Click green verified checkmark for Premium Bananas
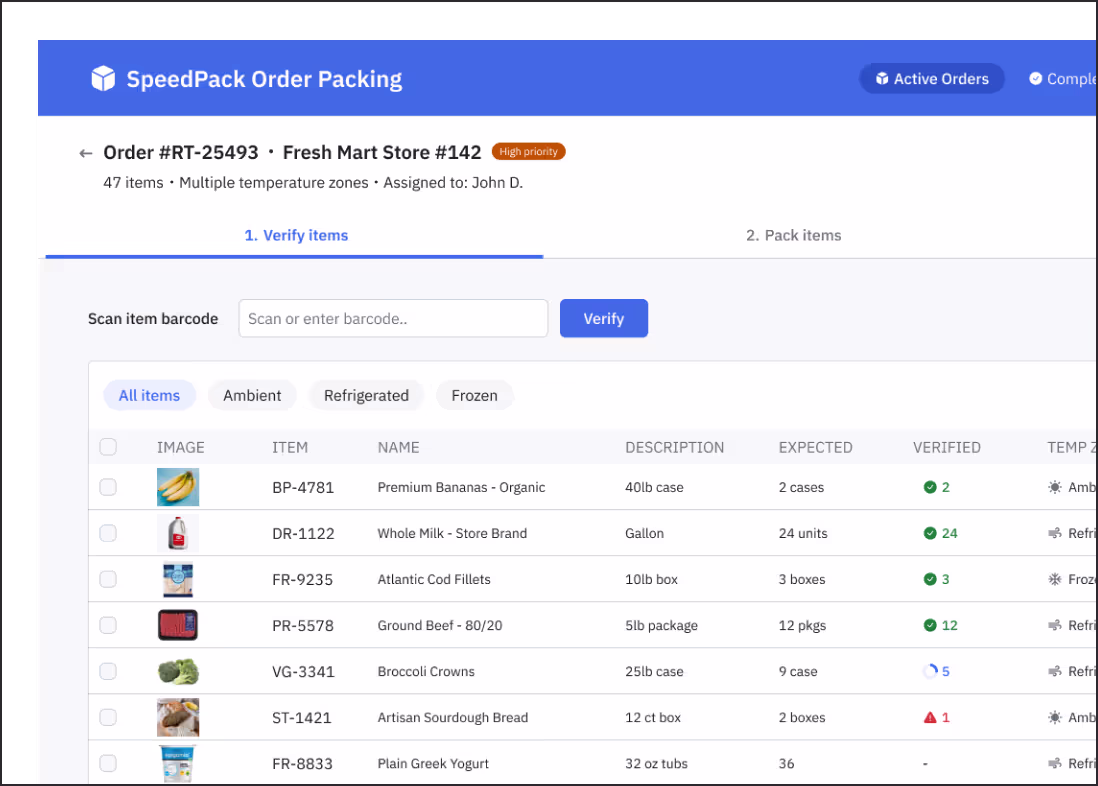Image resolution: width=1098 pixels, height=786 pixels. pyautogui.click(x=930, y=487)
